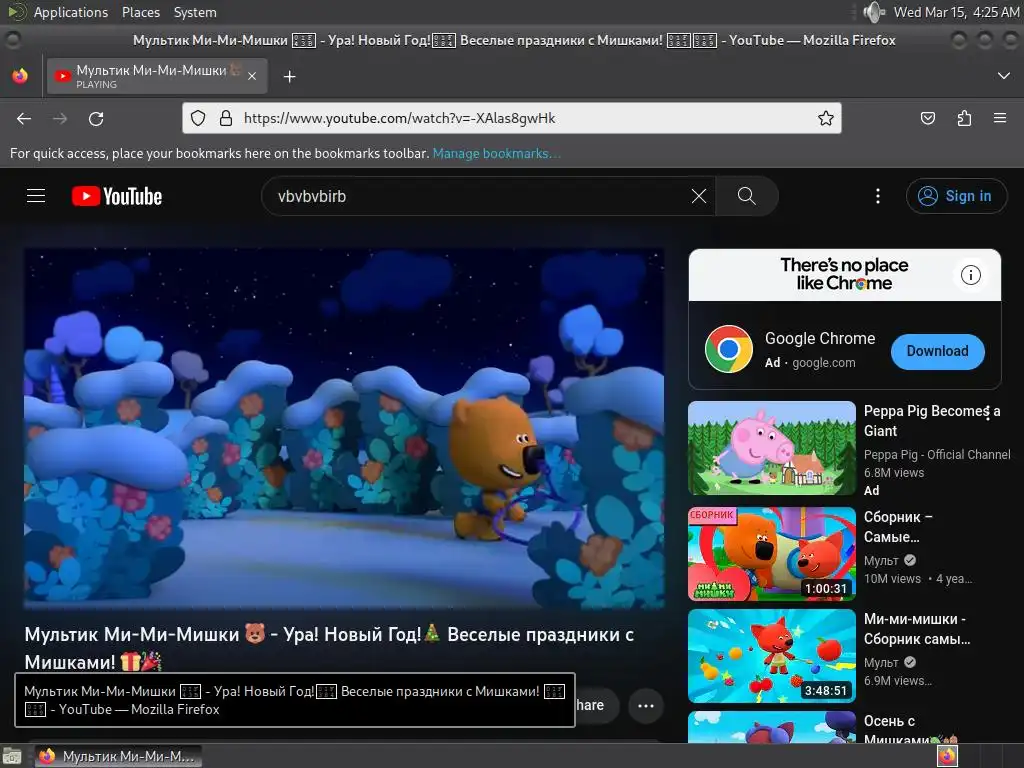This screenshot has width=1024, height=768.
Task: Open a new tab with plus button
Action: [x=289, y=77]
